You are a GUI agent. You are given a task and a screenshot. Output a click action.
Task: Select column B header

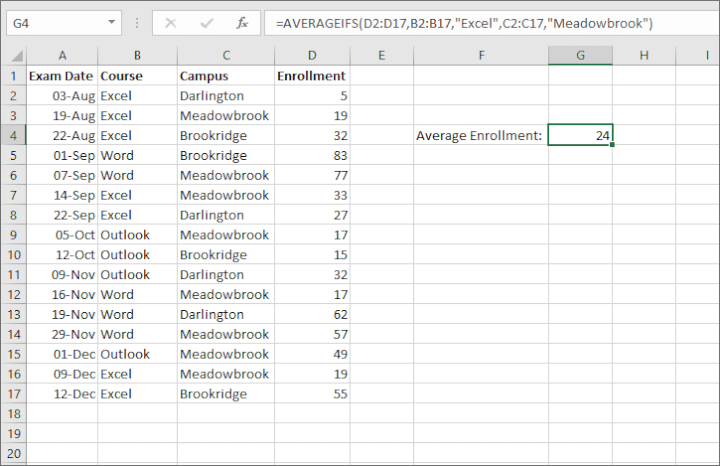[136, 55]
